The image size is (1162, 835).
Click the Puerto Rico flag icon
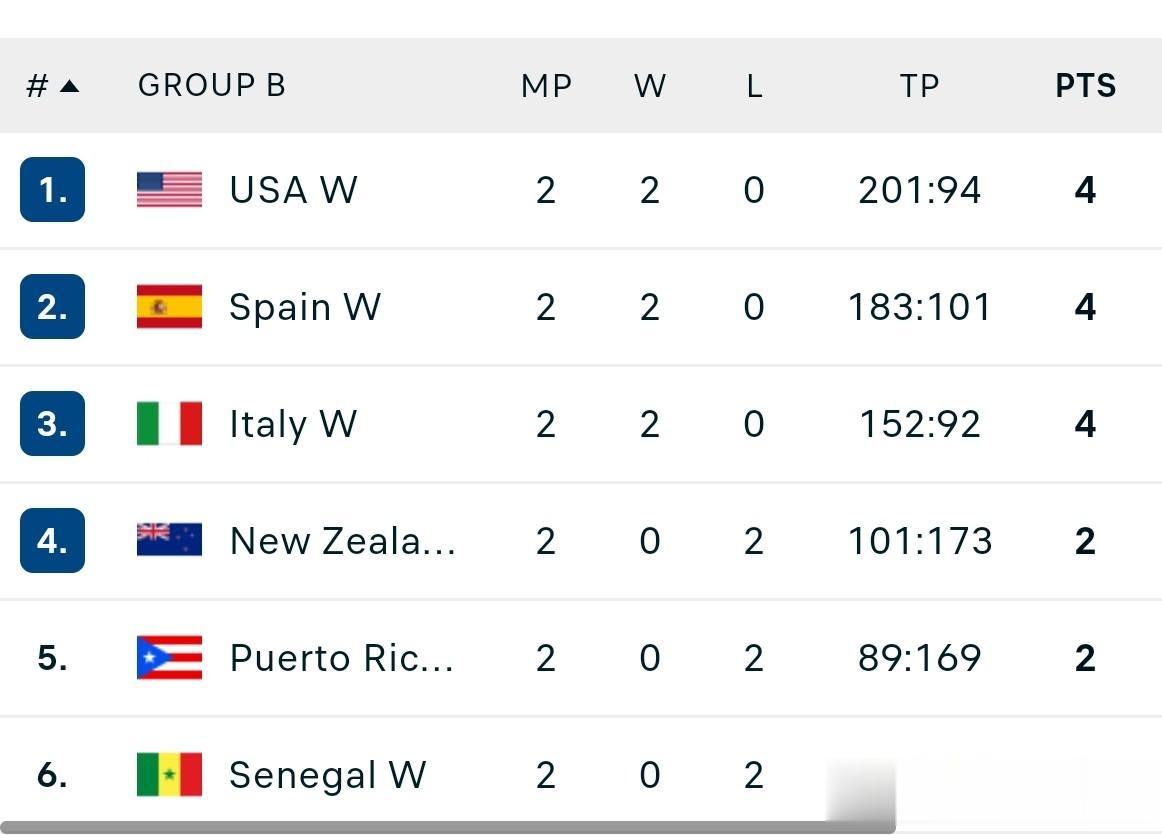[169, 658]
